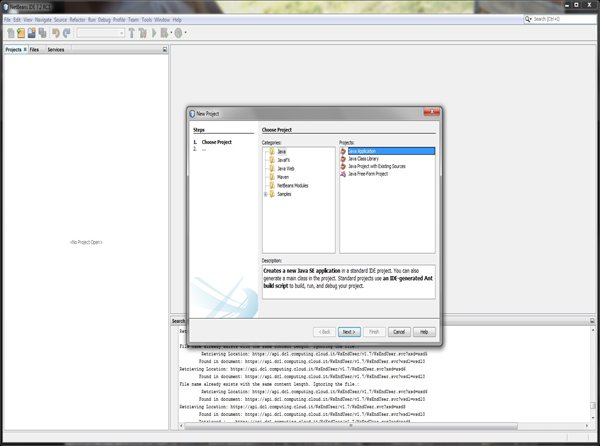Screen dimensions: 600x446
Task: Click the disabled Finish button
Action: (x=374, y=332)
